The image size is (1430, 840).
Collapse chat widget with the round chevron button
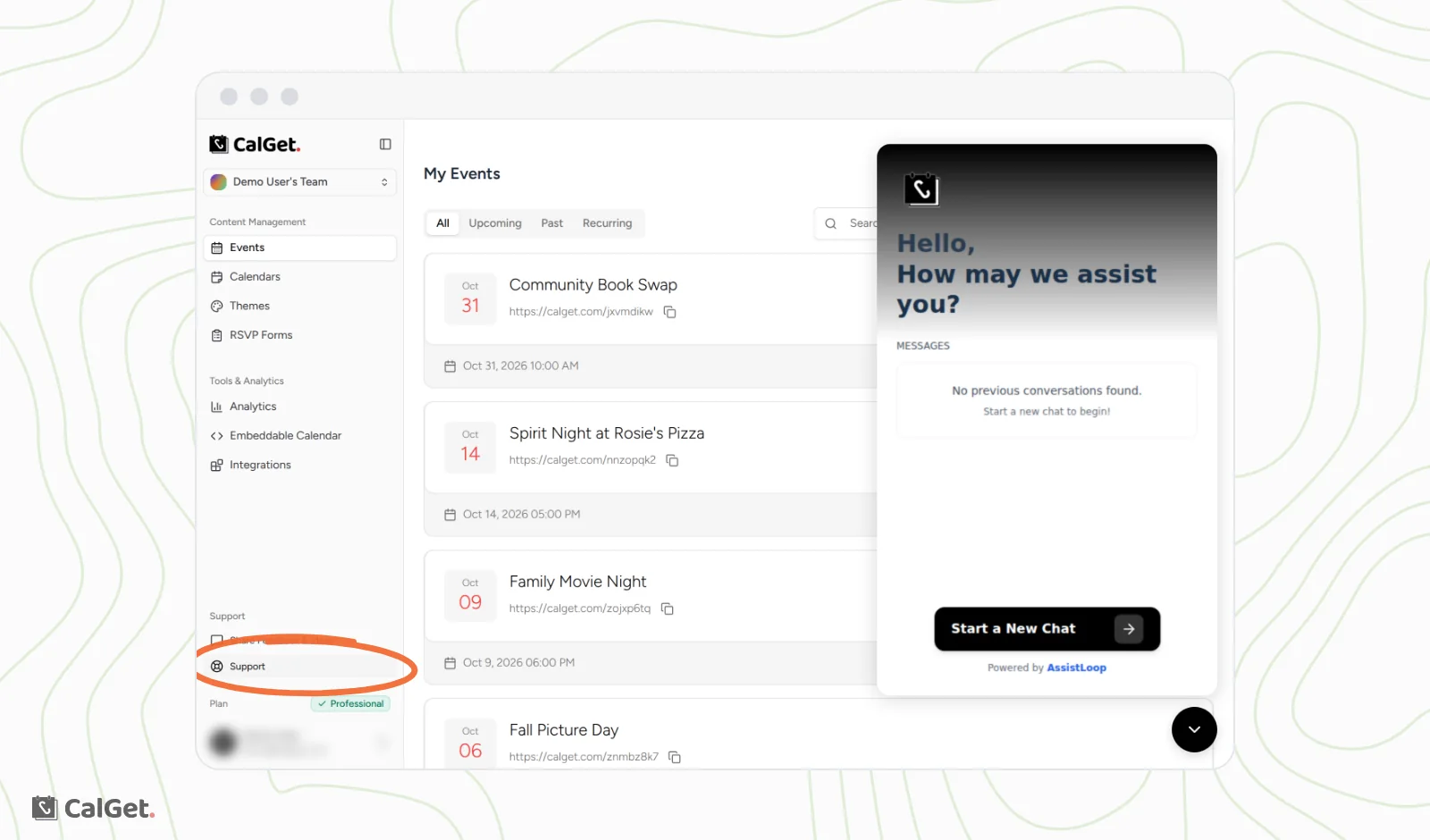click(x=1194, y=729)
